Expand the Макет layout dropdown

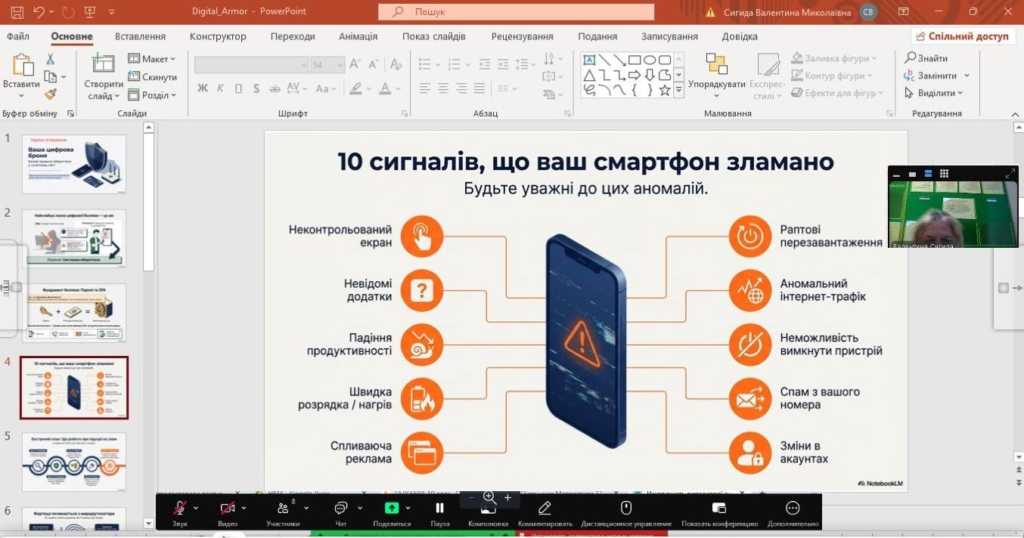173,59
